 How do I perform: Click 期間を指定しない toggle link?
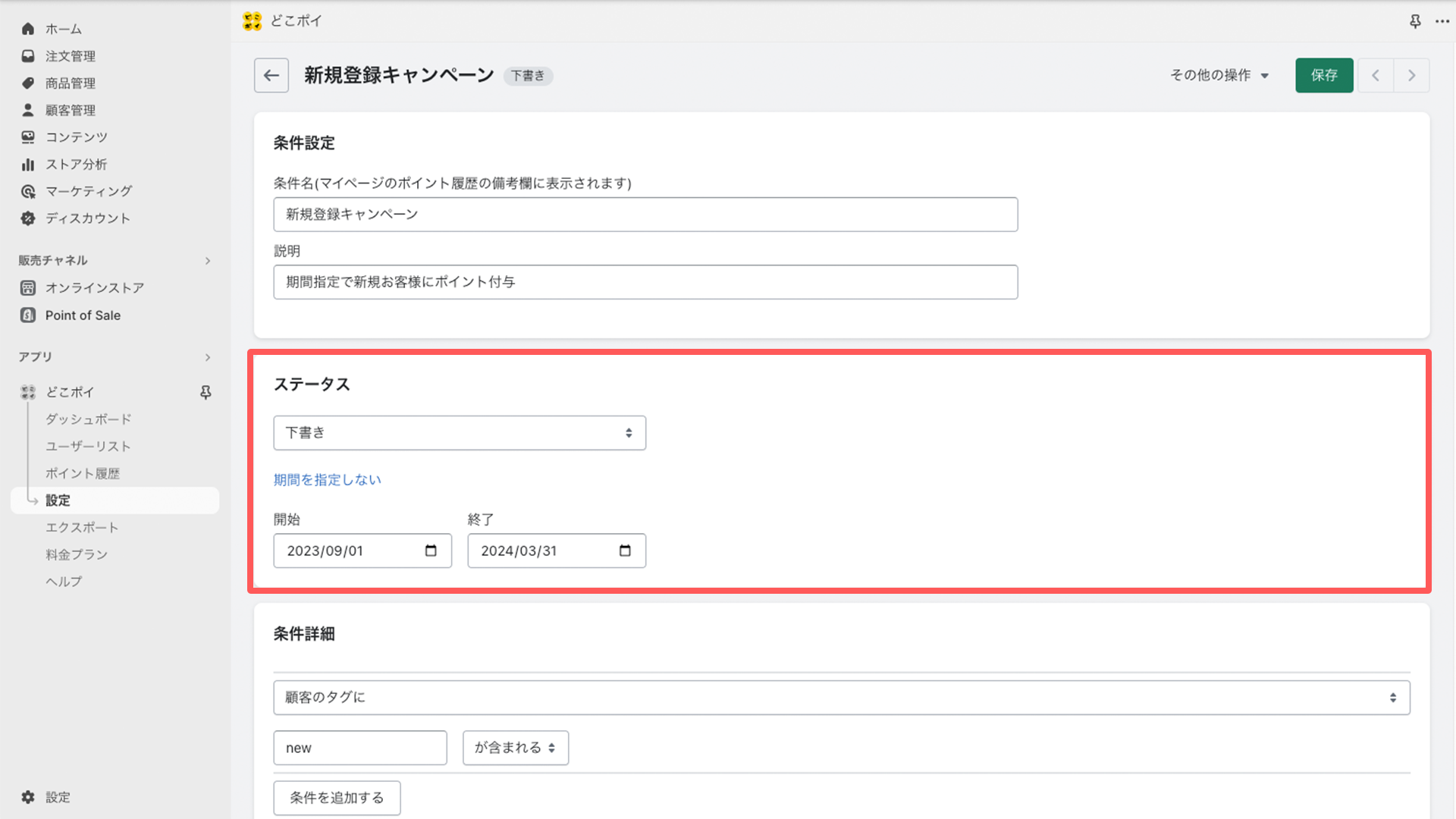pyautogui.click(x=327, y=480)
